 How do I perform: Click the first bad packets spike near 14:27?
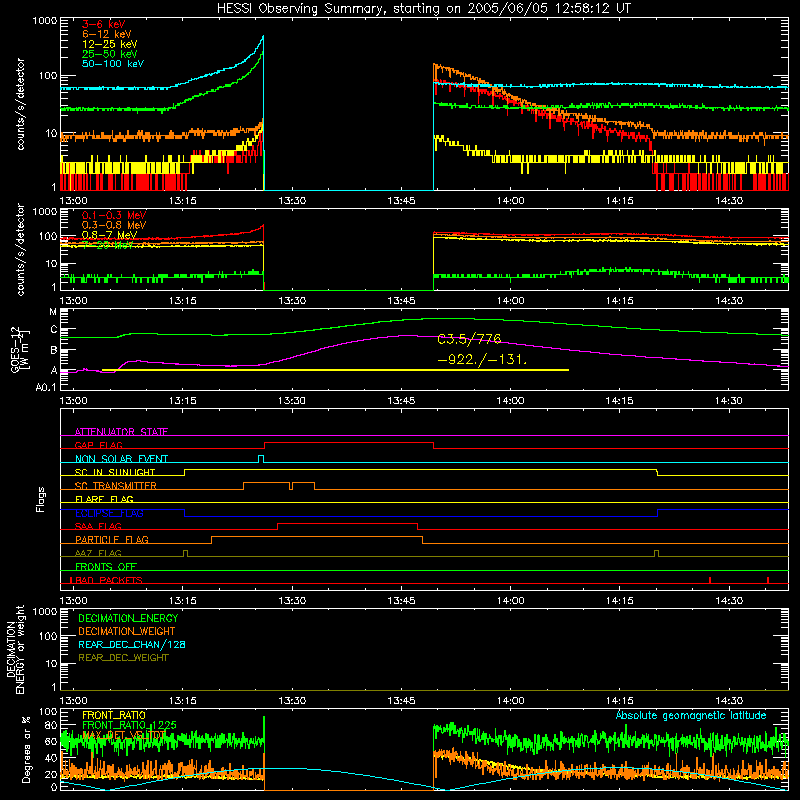click(710, 580)
